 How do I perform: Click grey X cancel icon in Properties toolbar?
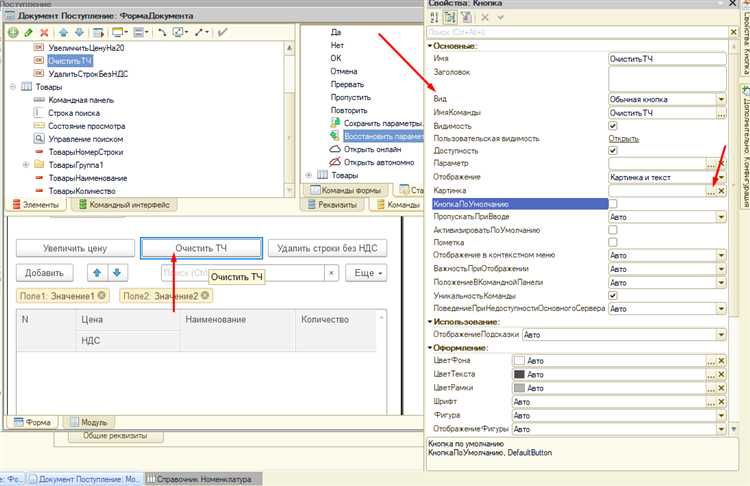(x=485, y=18)
